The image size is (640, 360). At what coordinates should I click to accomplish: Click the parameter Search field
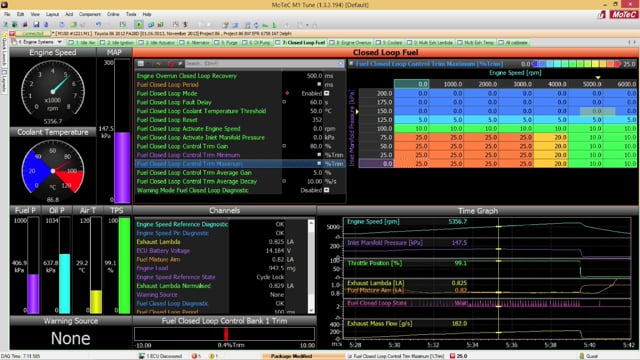pyautogui.click(x=261, y=64)
